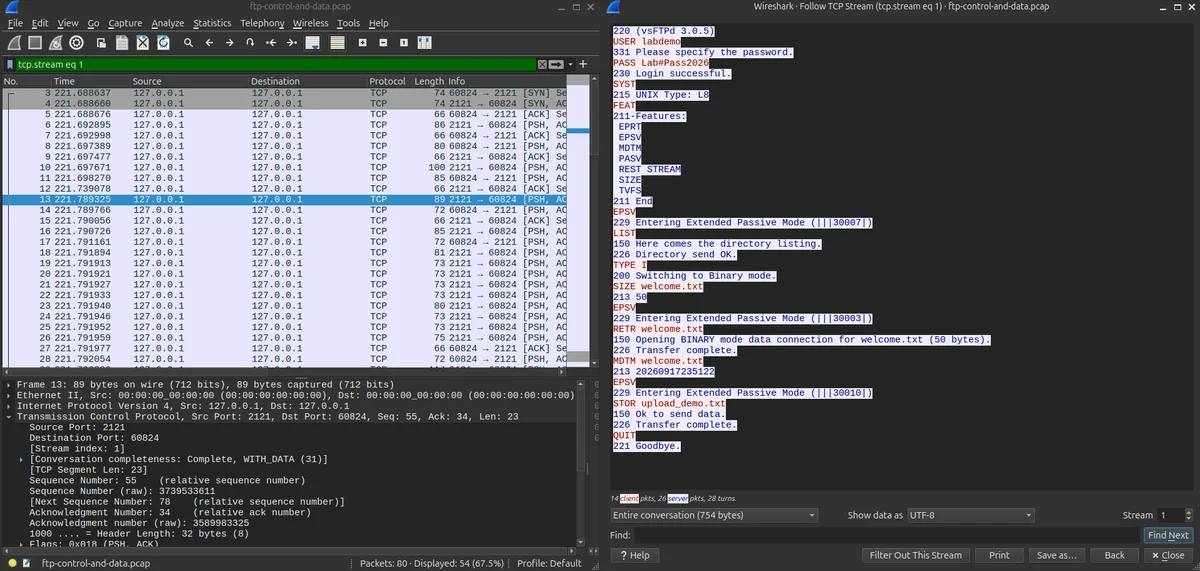Image resolution: width=1200 pixels, height=571 pixels.
Task: Open Help in Follow TCP Stream dialog
Action: (635, 555)
